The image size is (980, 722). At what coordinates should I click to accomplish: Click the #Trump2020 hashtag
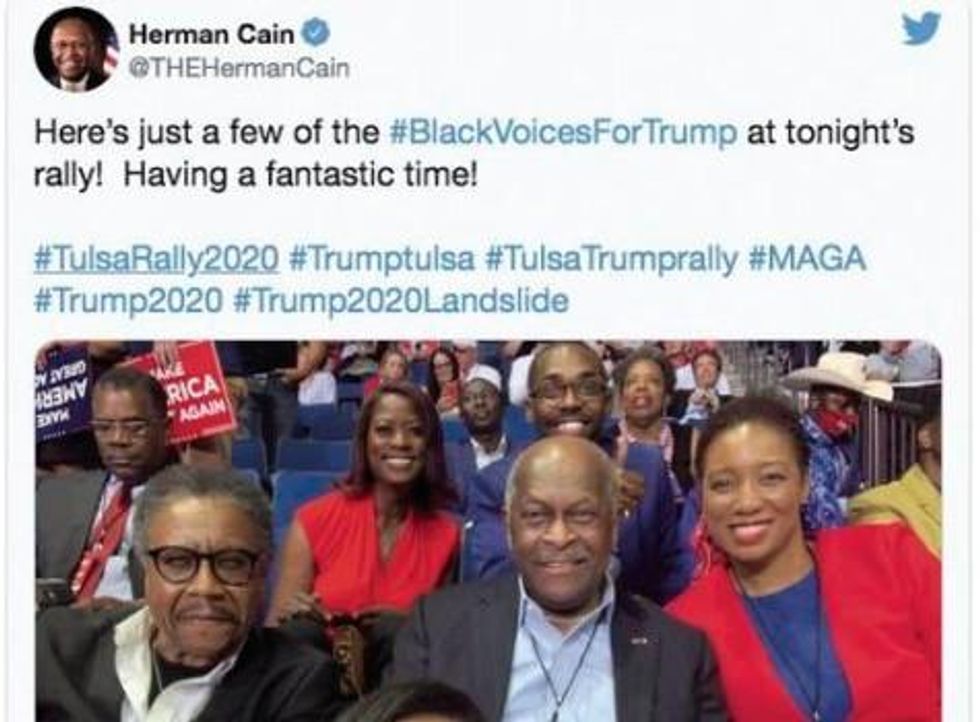point(128,301)
